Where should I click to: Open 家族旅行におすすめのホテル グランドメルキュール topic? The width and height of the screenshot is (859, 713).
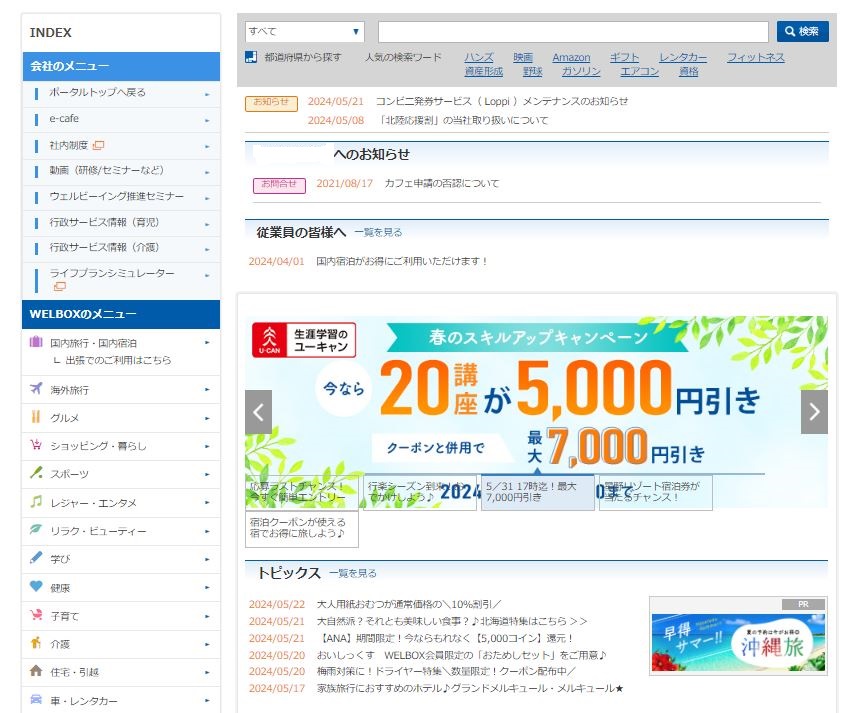click(470, 688)
